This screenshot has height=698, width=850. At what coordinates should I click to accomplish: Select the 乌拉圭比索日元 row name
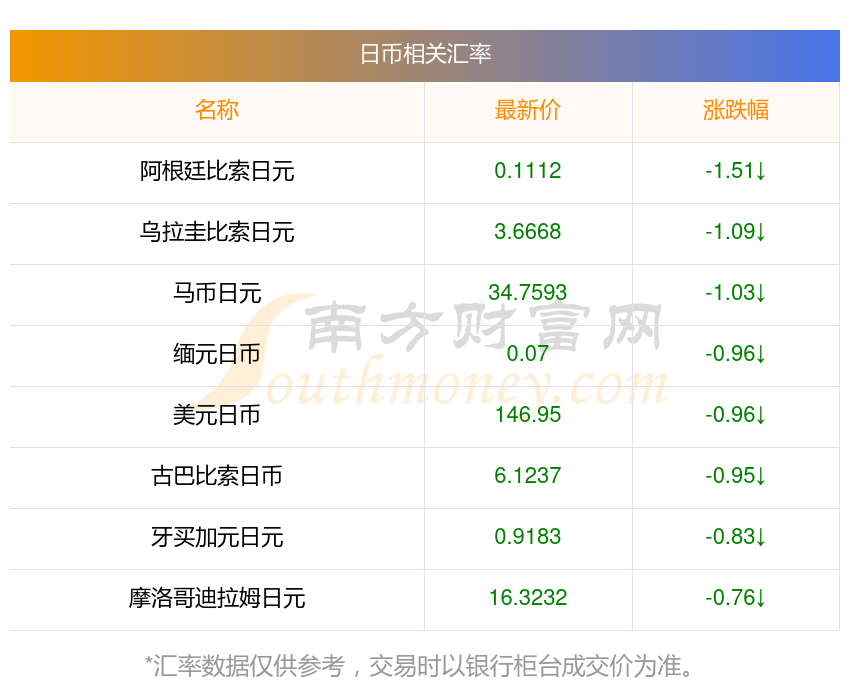click(217, 232)
